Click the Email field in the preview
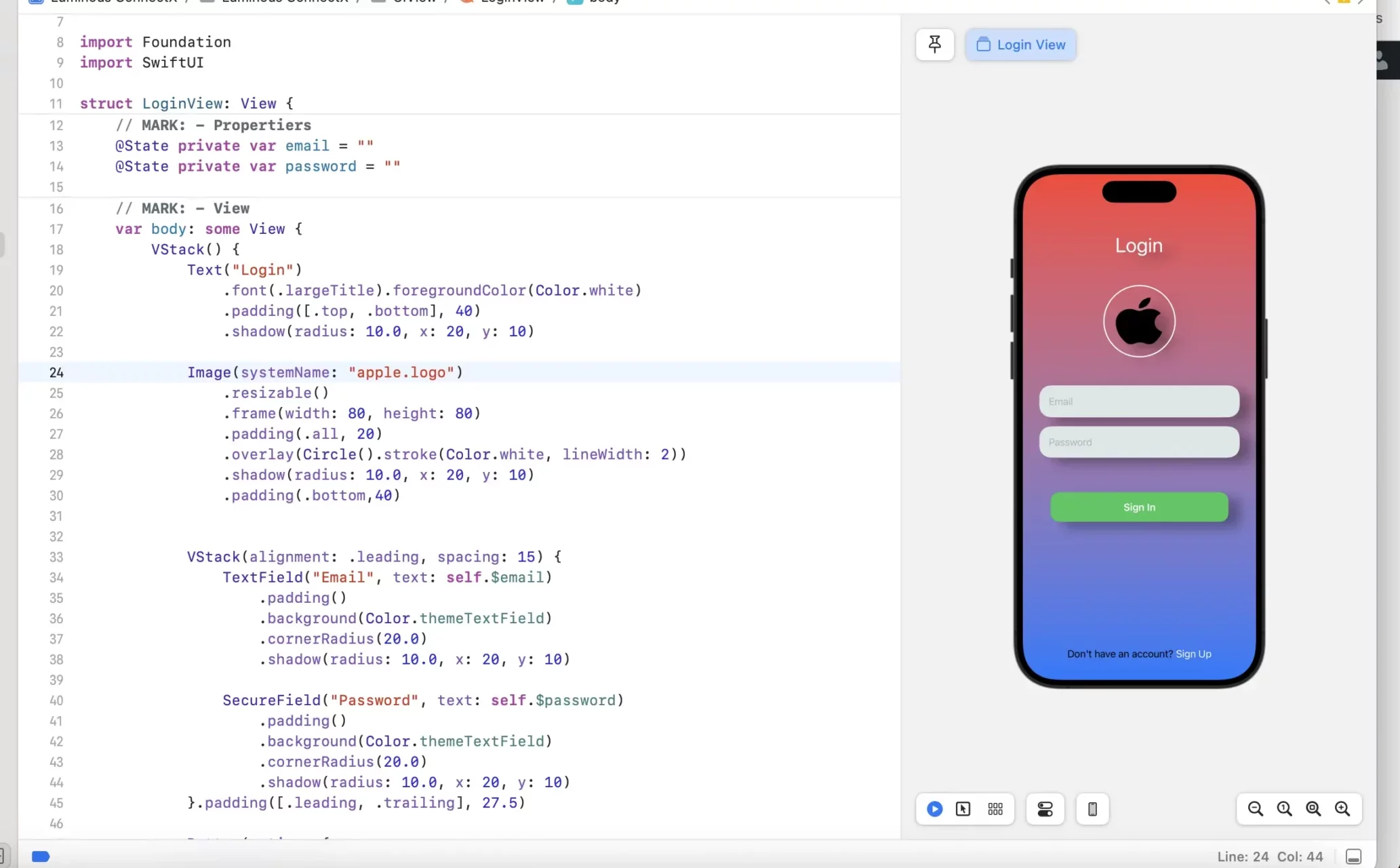The width and height of the screenshot is (1400, 868). pos(1139,401)
